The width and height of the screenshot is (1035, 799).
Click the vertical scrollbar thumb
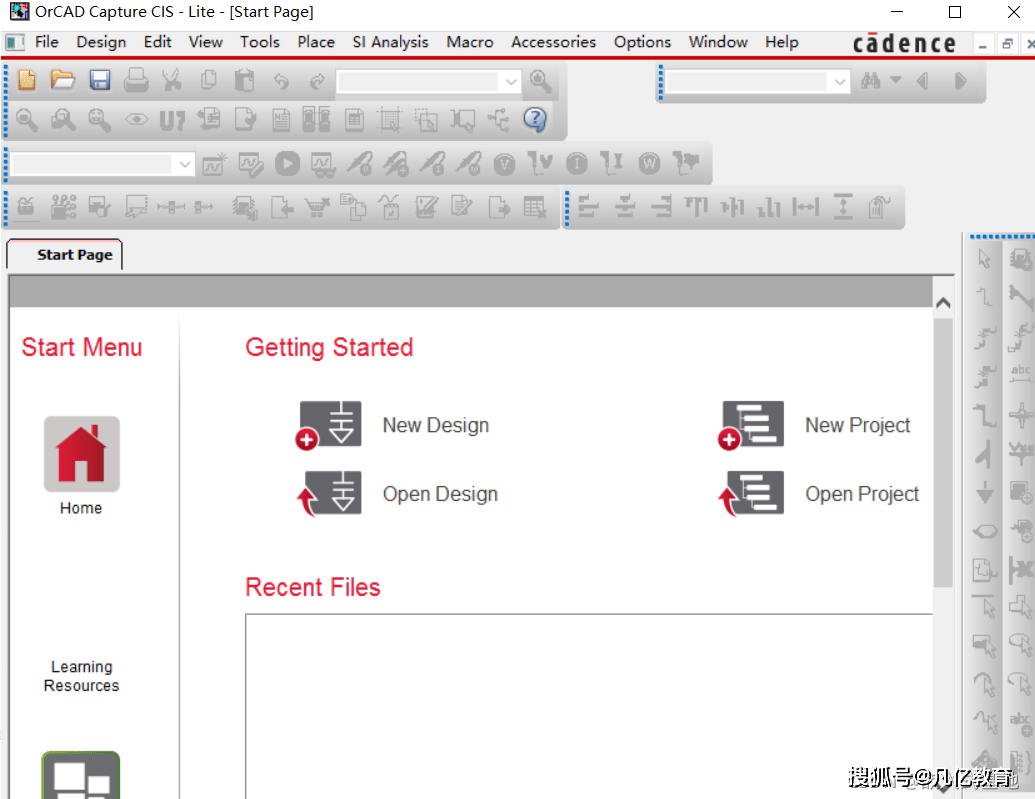click(x=943, y=452)
